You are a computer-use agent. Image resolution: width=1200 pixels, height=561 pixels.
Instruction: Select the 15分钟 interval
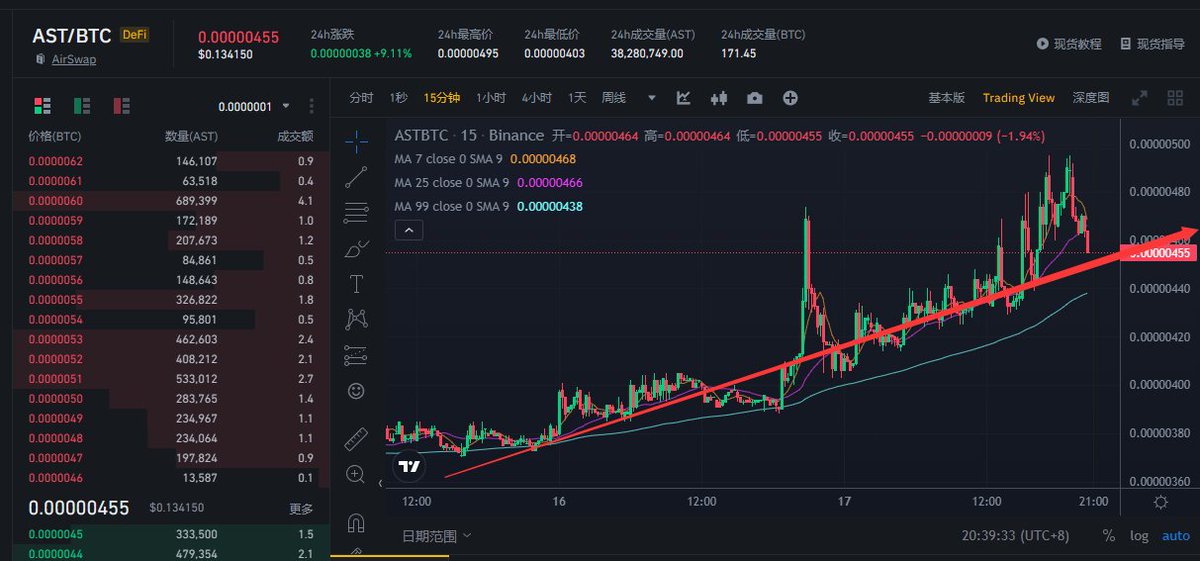coord(441,98)
